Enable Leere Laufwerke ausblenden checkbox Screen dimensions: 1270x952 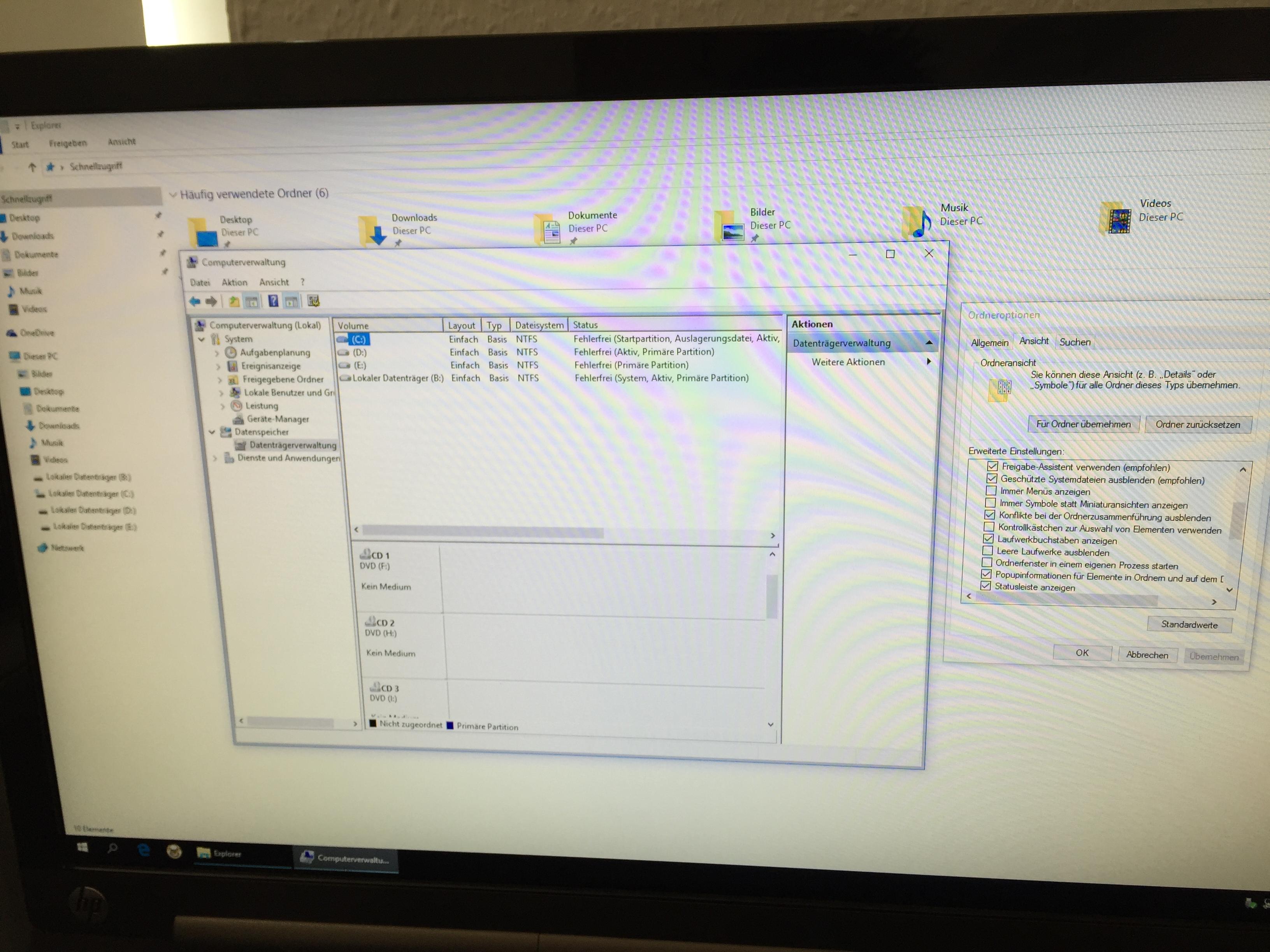point(987,551)
